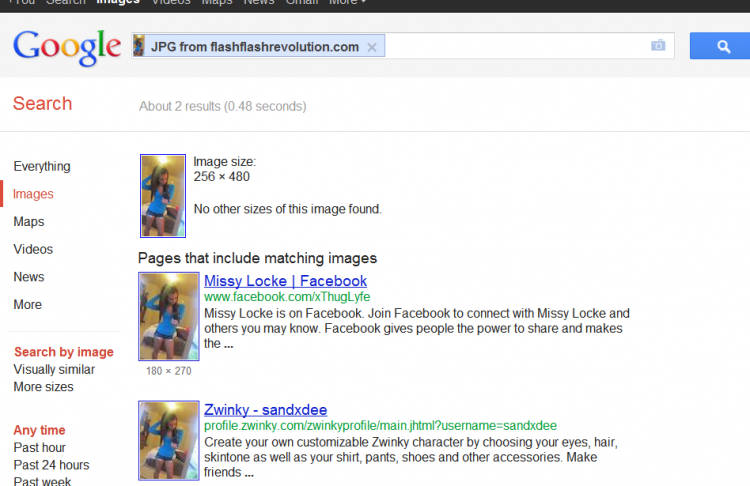
Task: Open Maps in the top black bar
Action: (217, 2)
